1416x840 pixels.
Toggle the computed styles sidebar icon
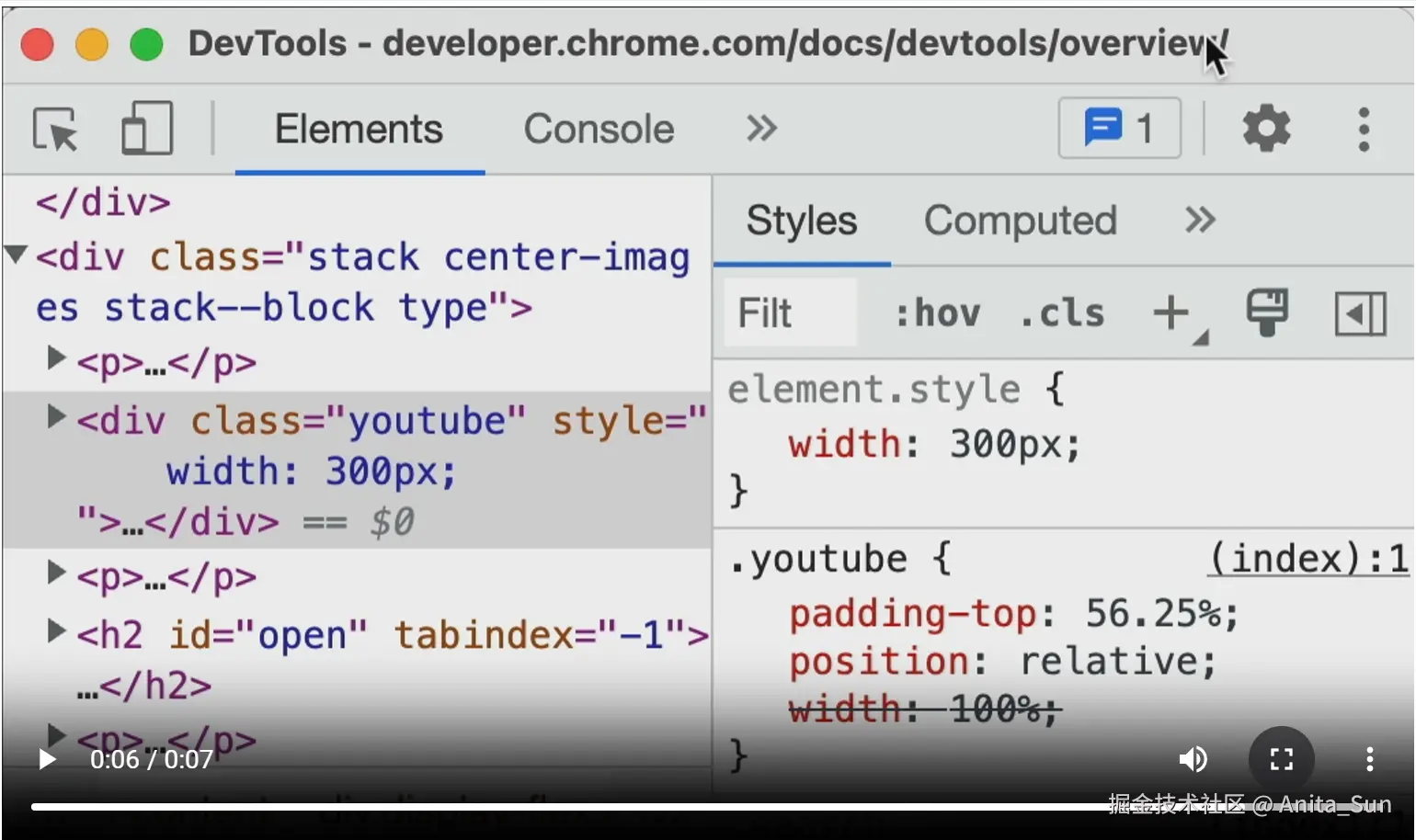coord(1360,313)
